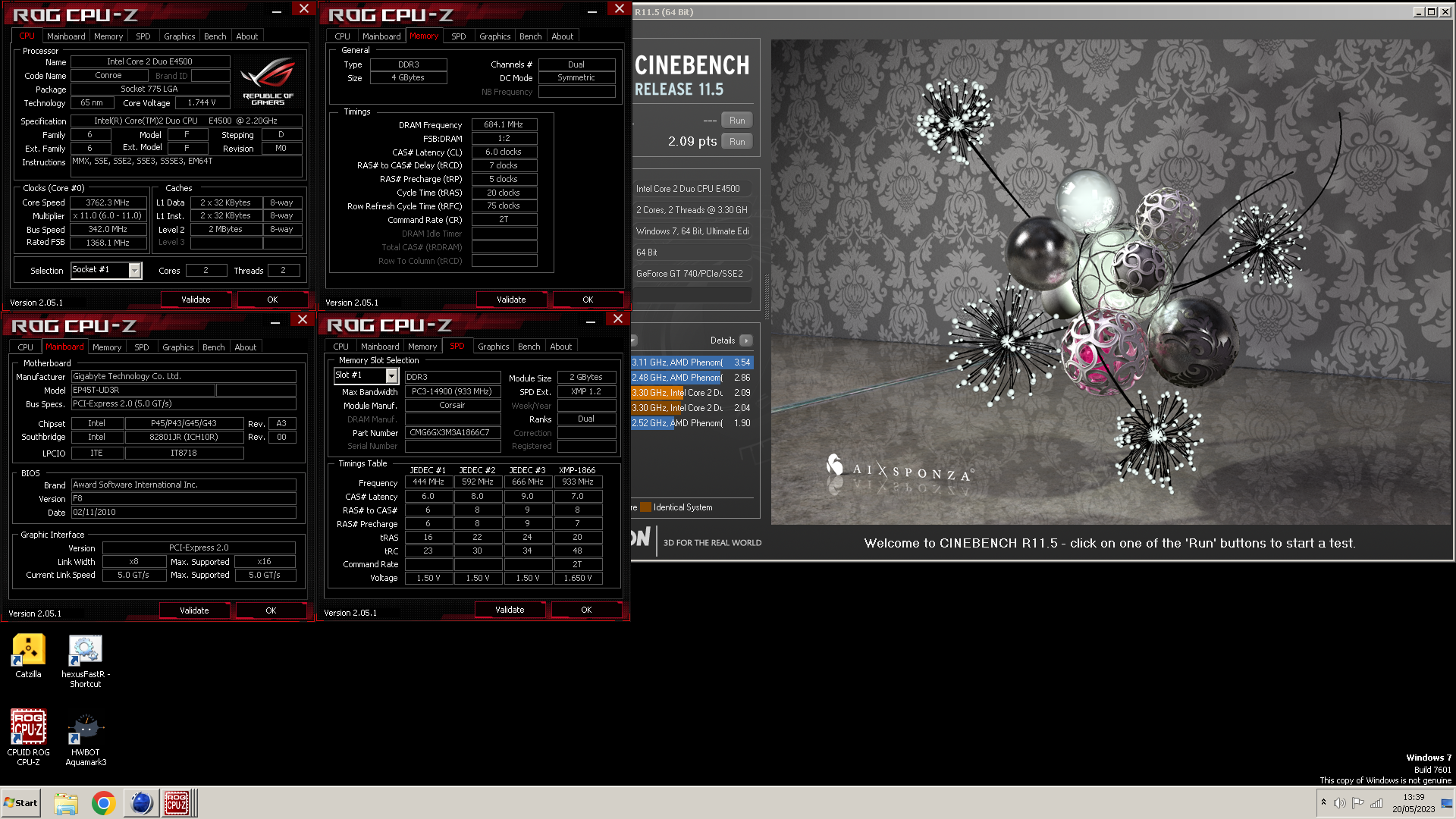The width and height of the screenshot is (1456, 819).
Task: Minimize the CPU-Z SPD tab window
Action: (591, 322)
